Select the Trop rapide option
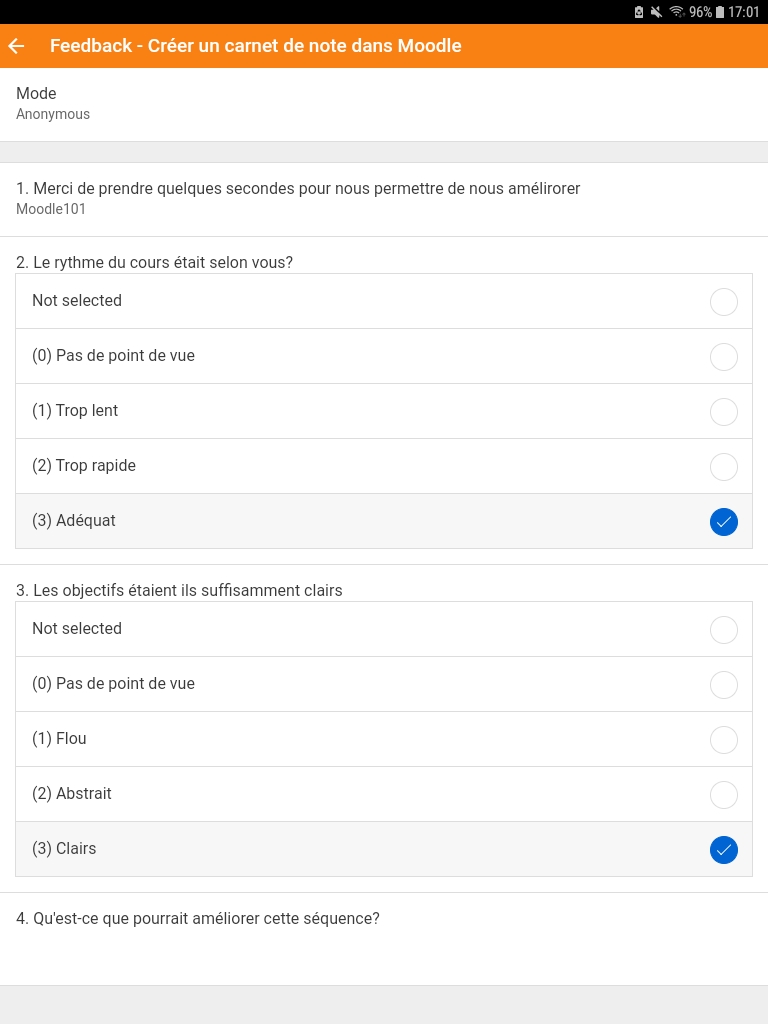This screenshot has height=1024, width=768. click(384, 466)
